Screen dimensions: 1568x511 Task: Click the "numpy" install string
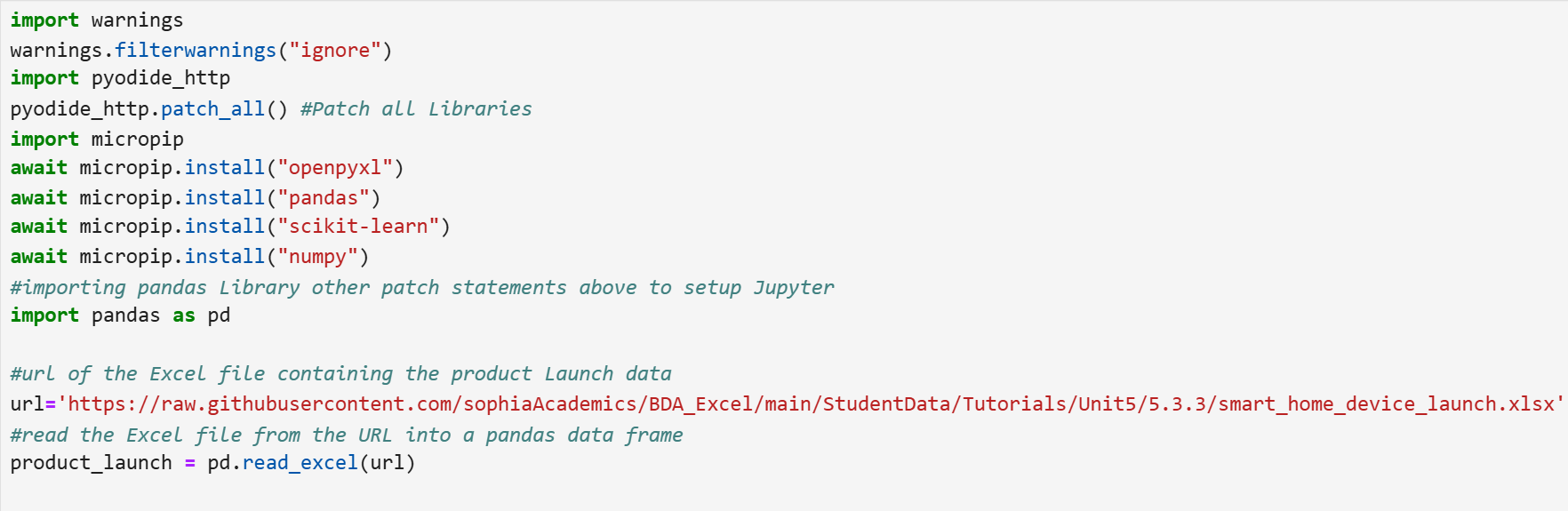click(317, 257)
